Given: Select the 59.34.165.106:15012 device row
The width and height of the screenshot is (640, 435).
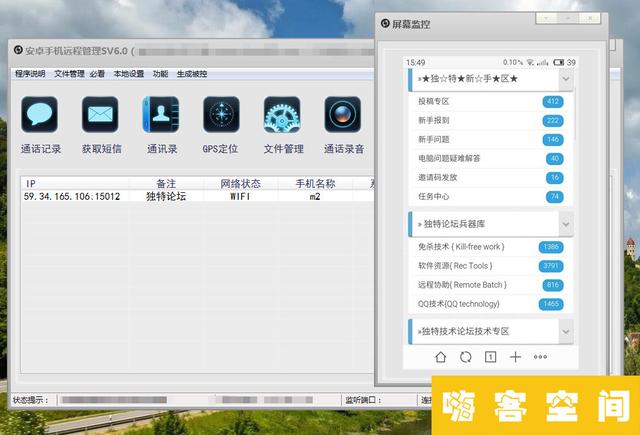Looking at the screenshot, I should (x=198, y=196).
